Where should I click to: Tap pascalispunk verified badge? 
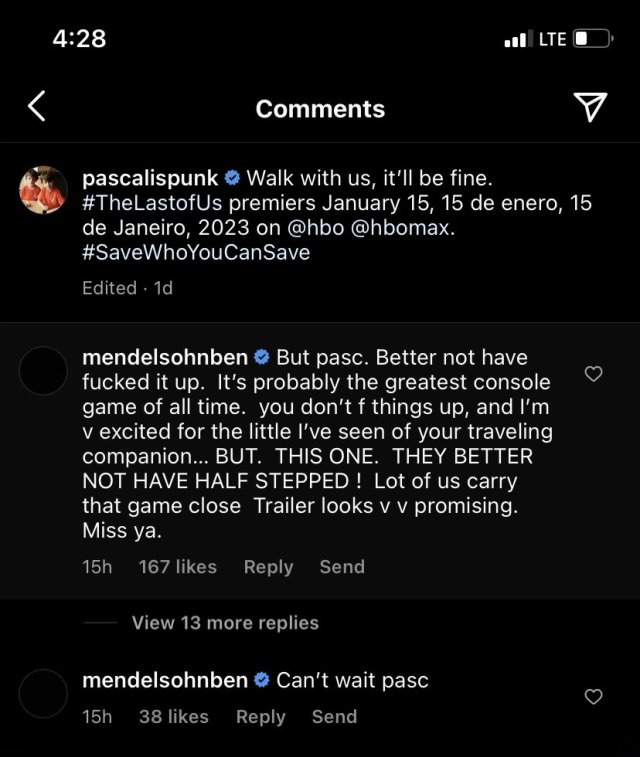pyautogui.click(x=232, y=179)
